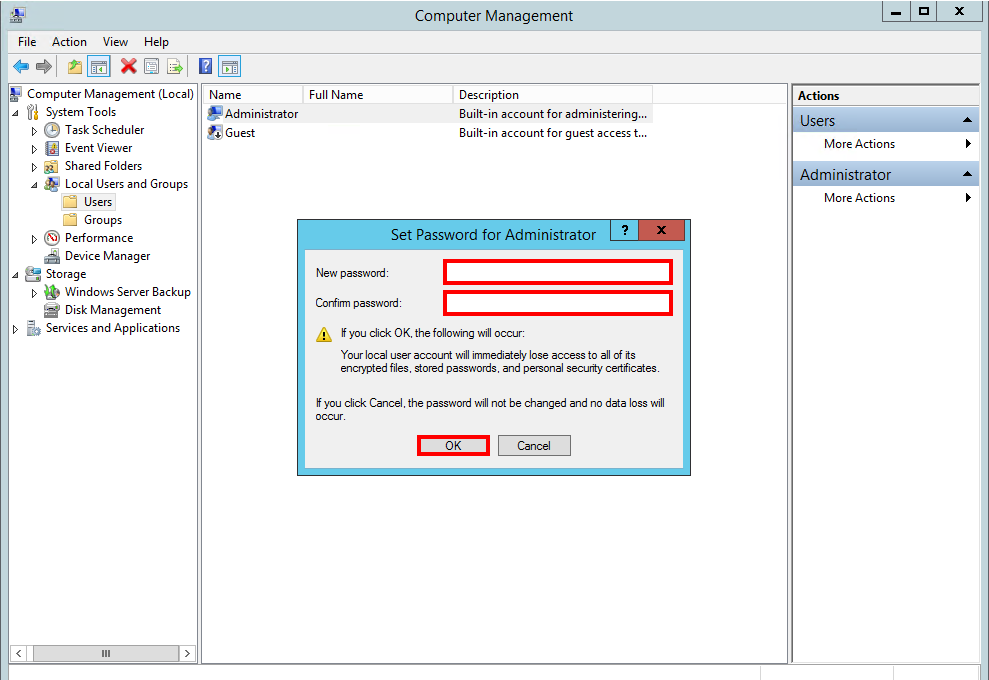Expand the Windows Server Backup node
This screenshot has width=989, height=680.
pos(34,293)
